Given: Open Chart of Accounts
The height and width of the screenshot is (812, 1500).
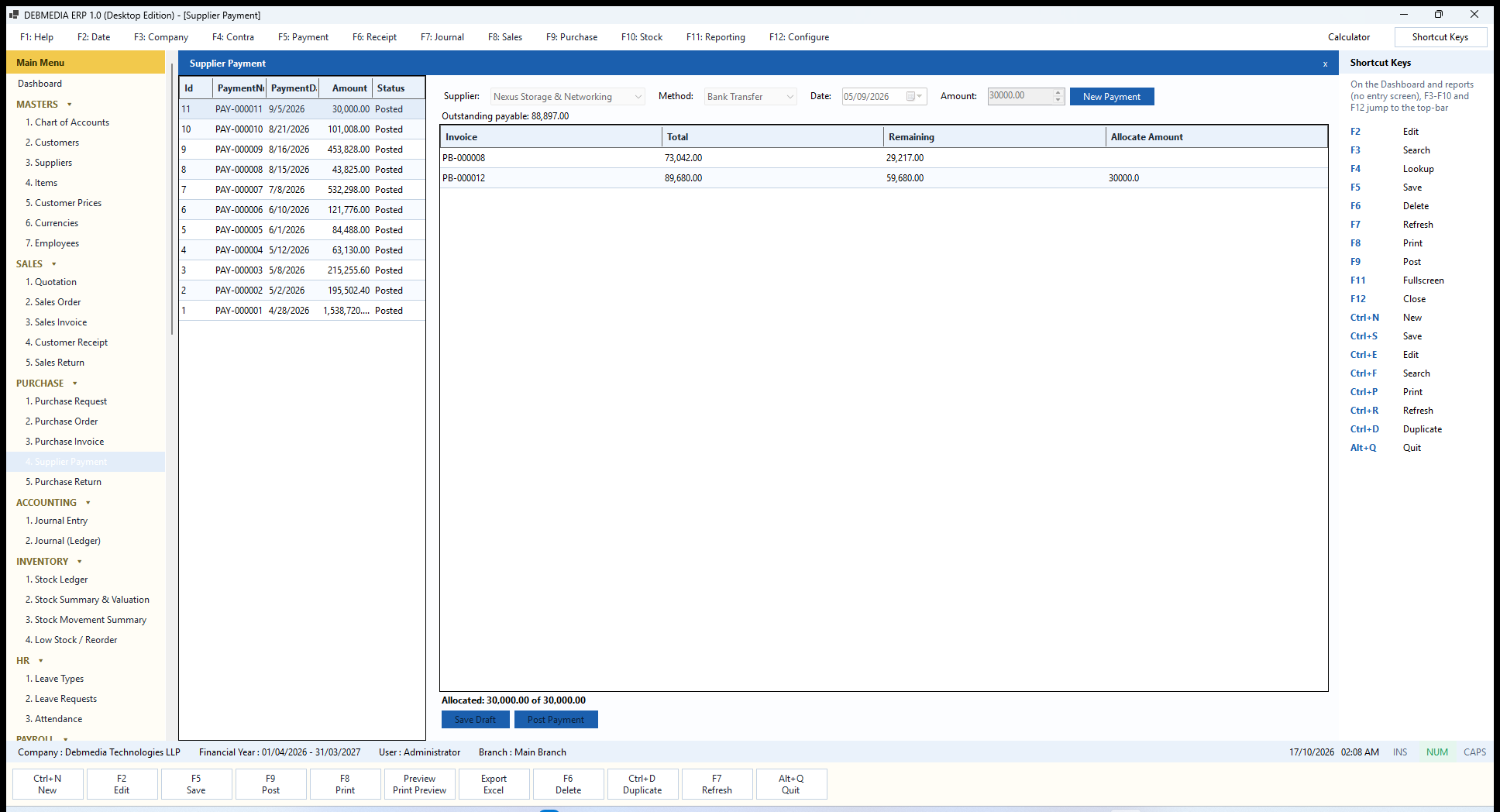Looking at the screenshot, I should point(67,122).
